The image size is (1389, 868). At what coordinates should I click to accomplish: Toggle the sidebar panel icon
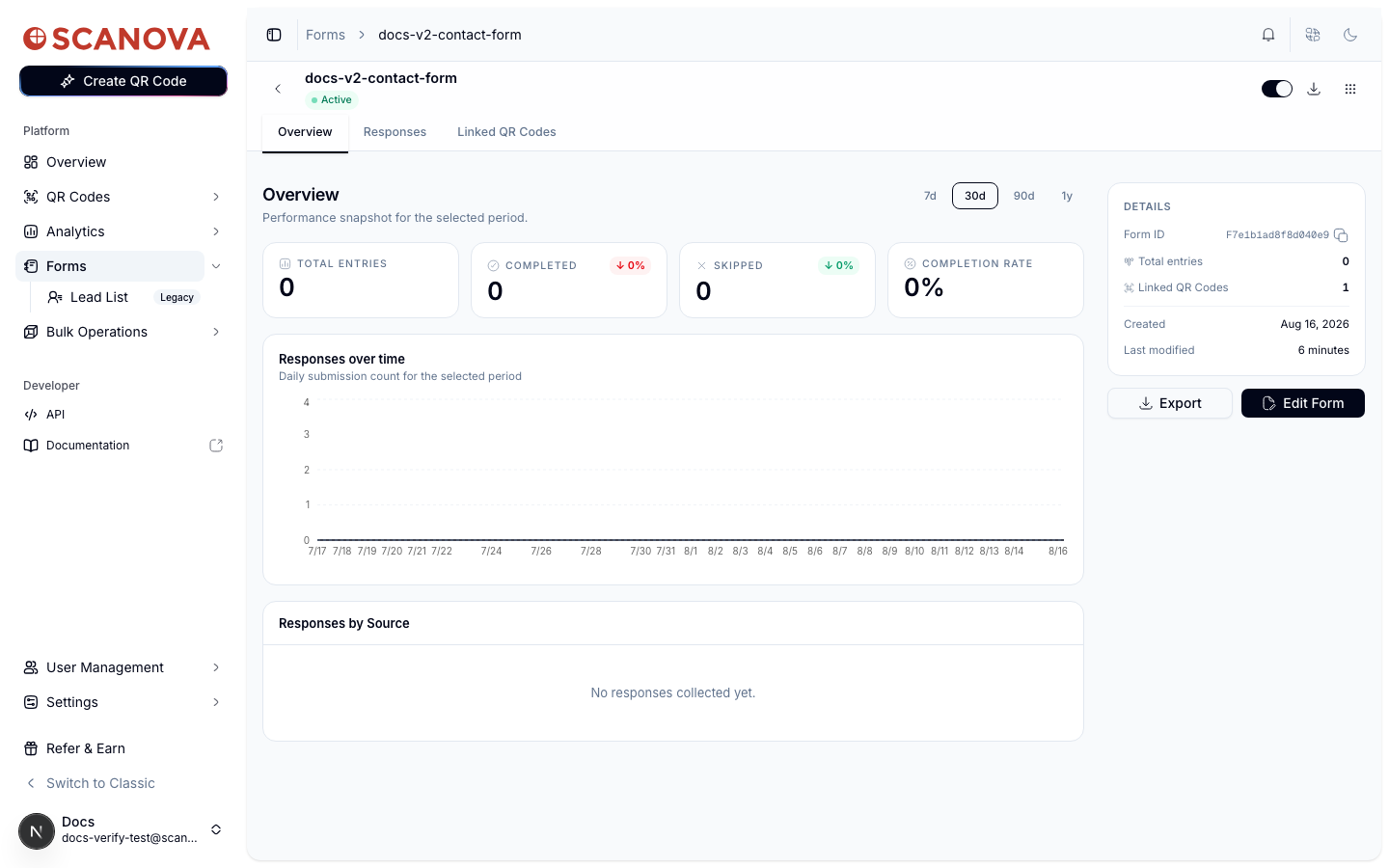(274, 35)
